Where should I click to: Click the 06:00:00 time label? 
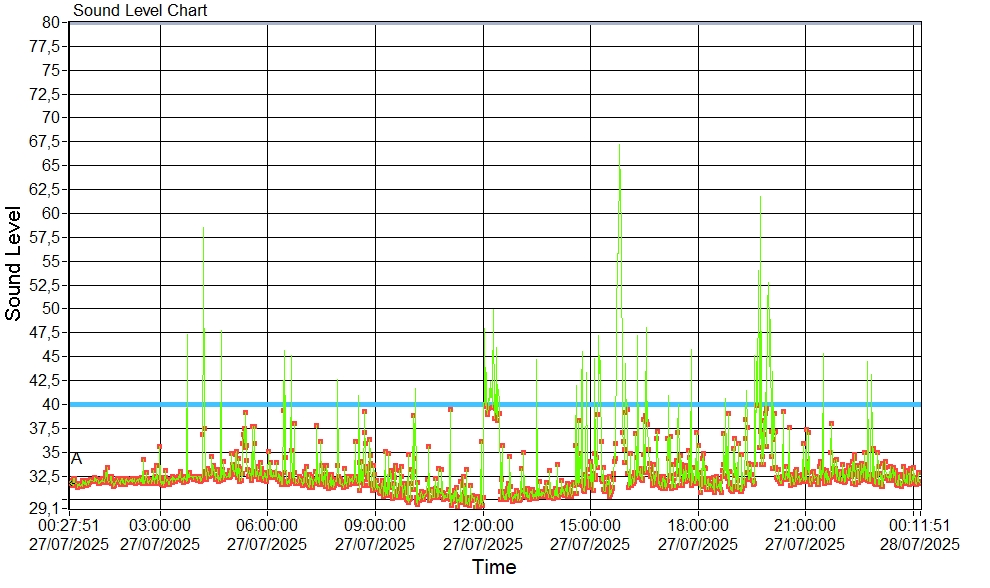tap(267, 524)
